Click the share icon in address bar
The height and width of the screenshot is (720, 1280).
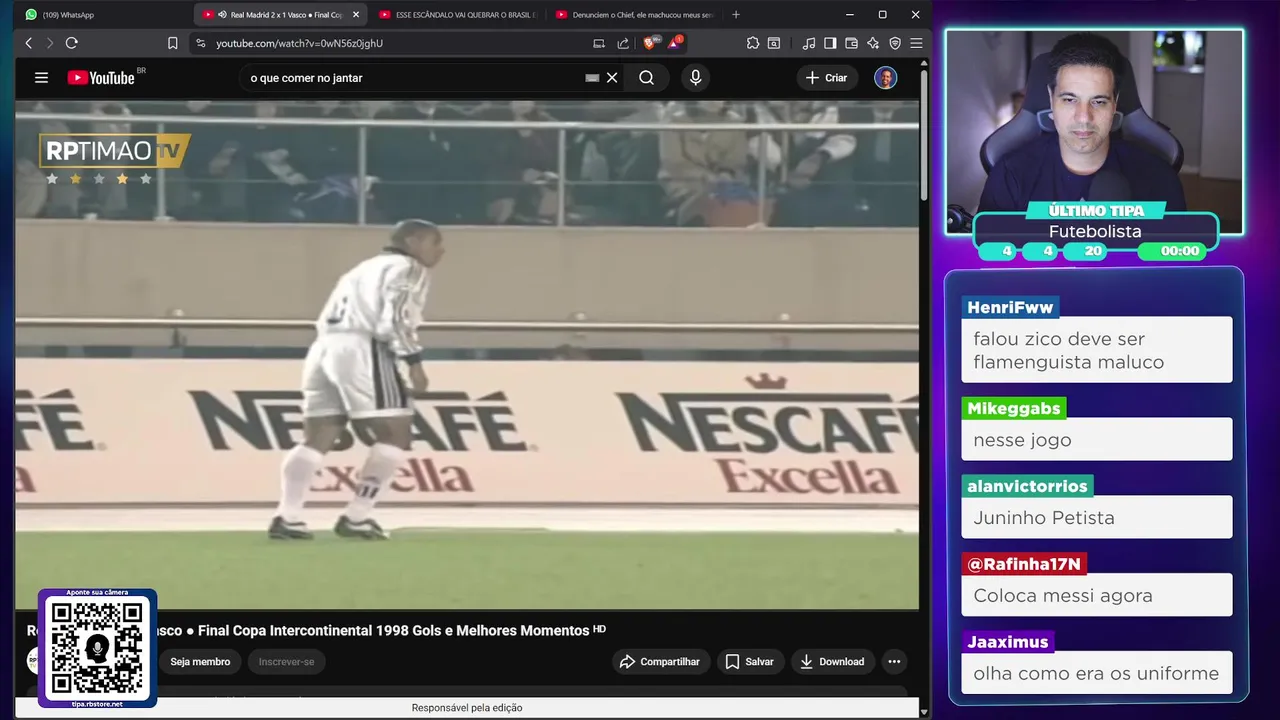tap(623, 43)
